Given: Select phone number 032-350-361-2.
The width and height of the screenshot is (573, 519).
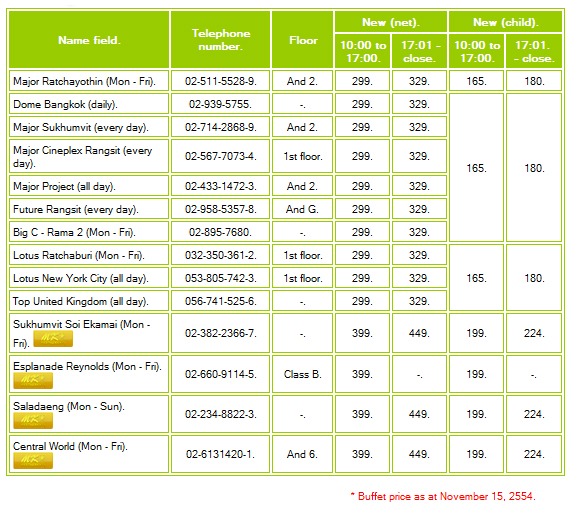Looking at the screenshot, I should [x=221, y=255].
